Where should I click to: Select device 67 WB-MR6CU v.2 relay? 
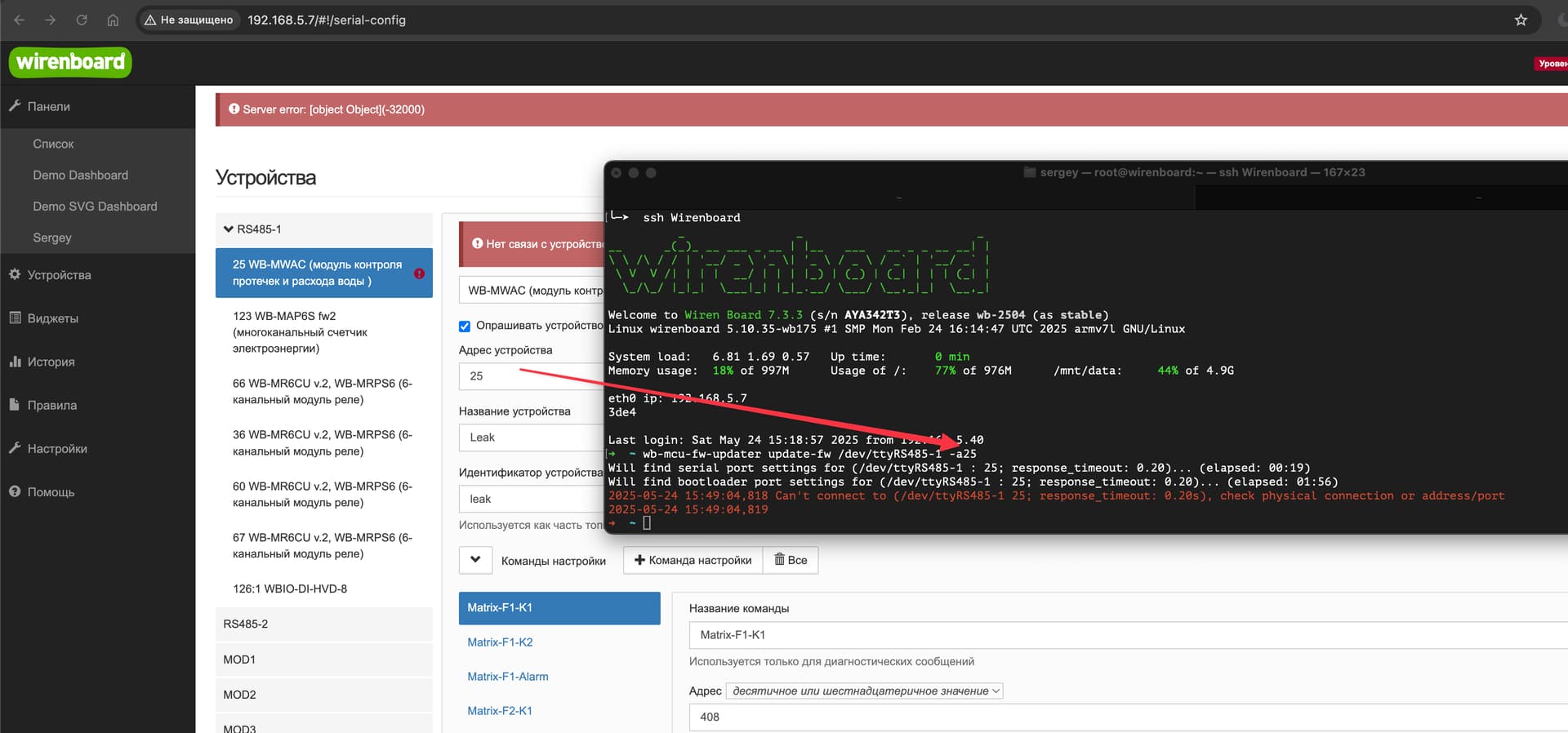pyautogui.click(x=324, y=546)
